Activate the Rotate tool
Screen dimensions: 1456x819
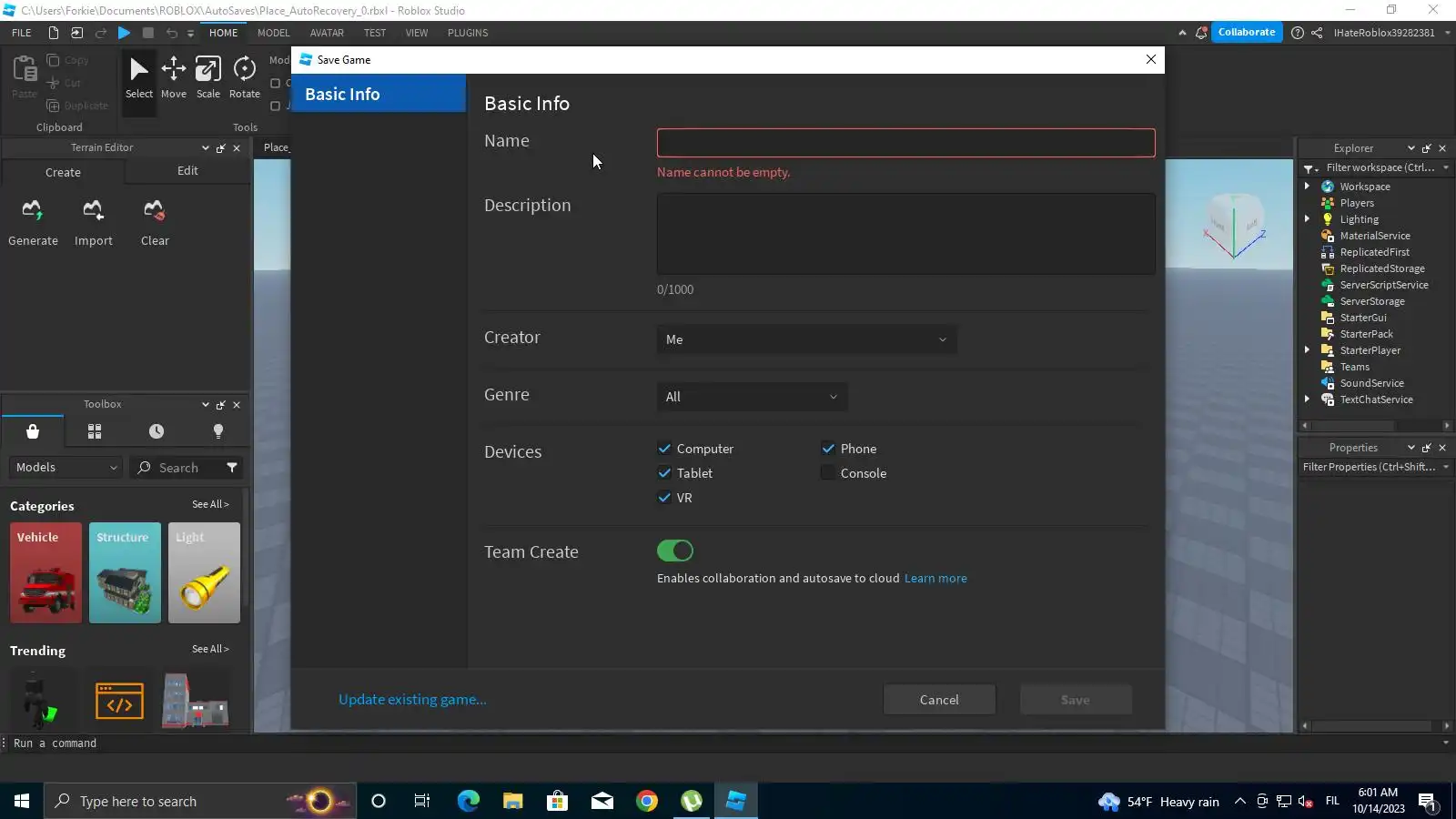[245, 77]
